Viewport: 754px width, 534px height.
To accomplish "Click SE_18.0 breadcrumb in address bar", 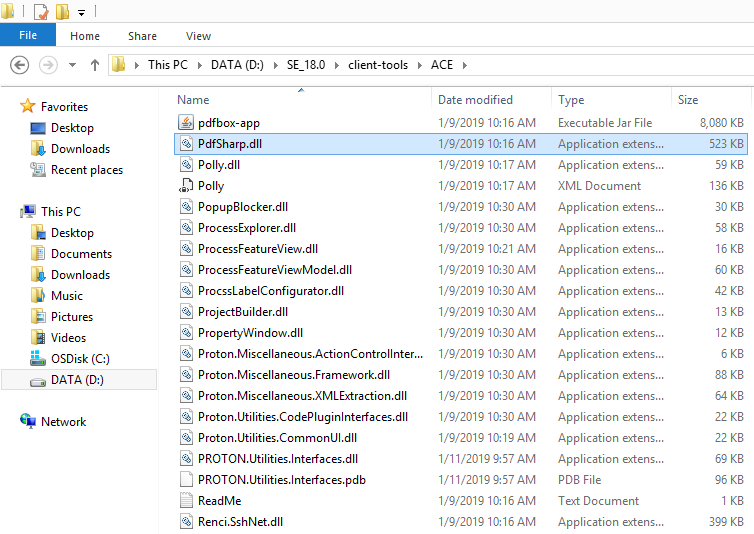I will (306, 65).
